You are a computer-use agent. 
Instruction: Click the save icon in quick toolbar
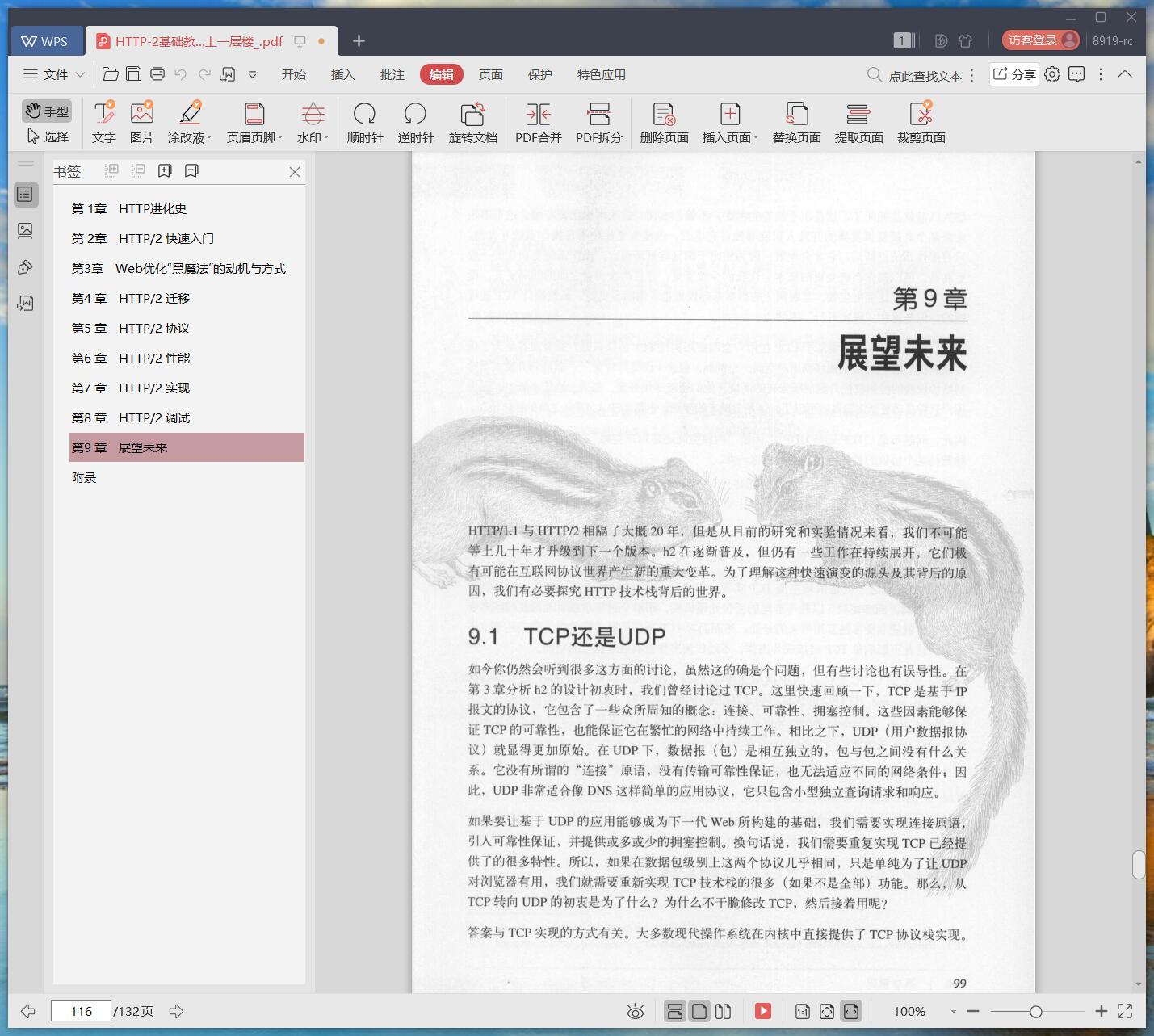click(x=134, y=74)
